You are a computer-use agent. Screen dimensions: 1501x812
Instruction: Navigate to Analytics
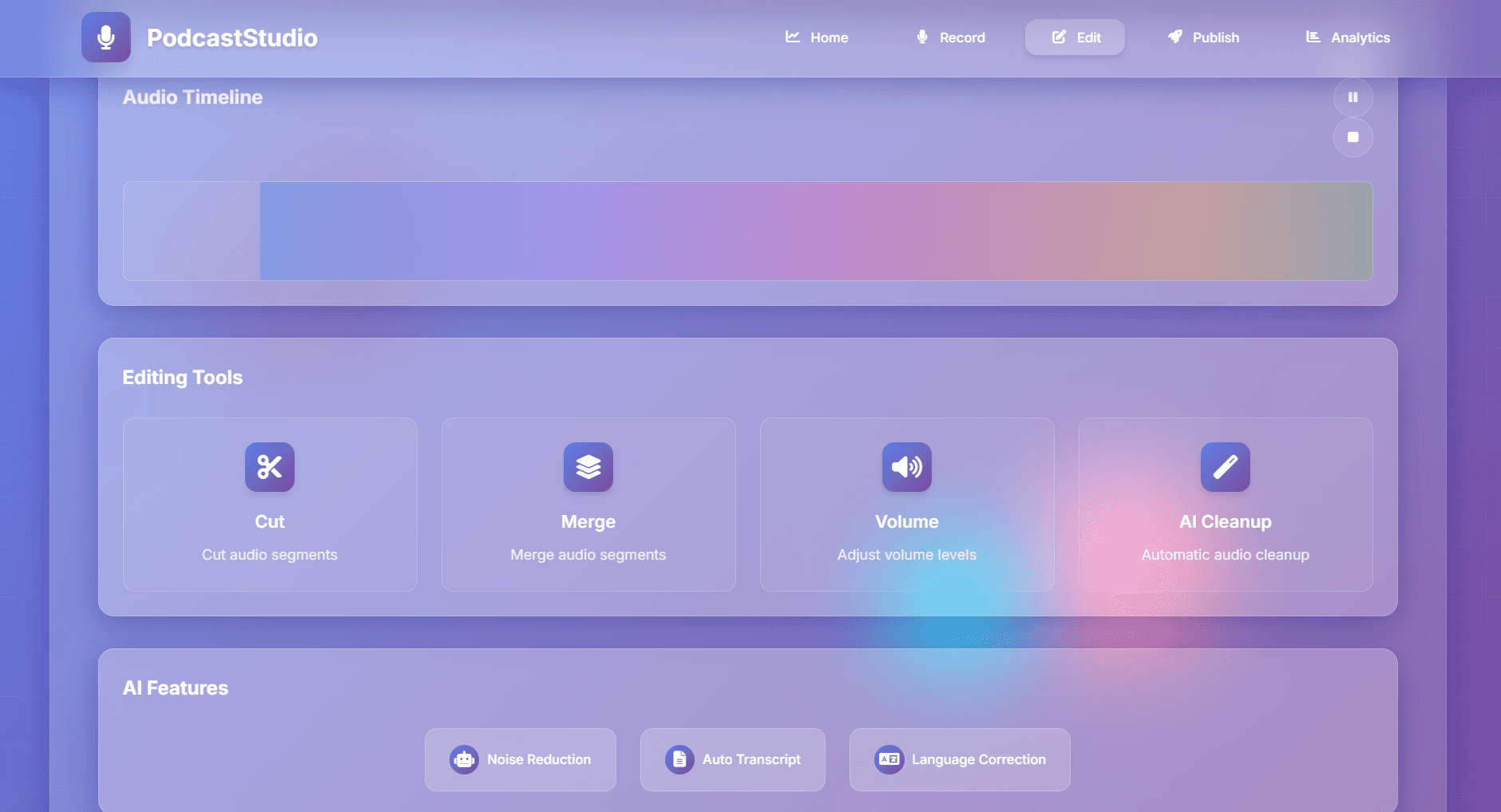[x=1348, y=38]
